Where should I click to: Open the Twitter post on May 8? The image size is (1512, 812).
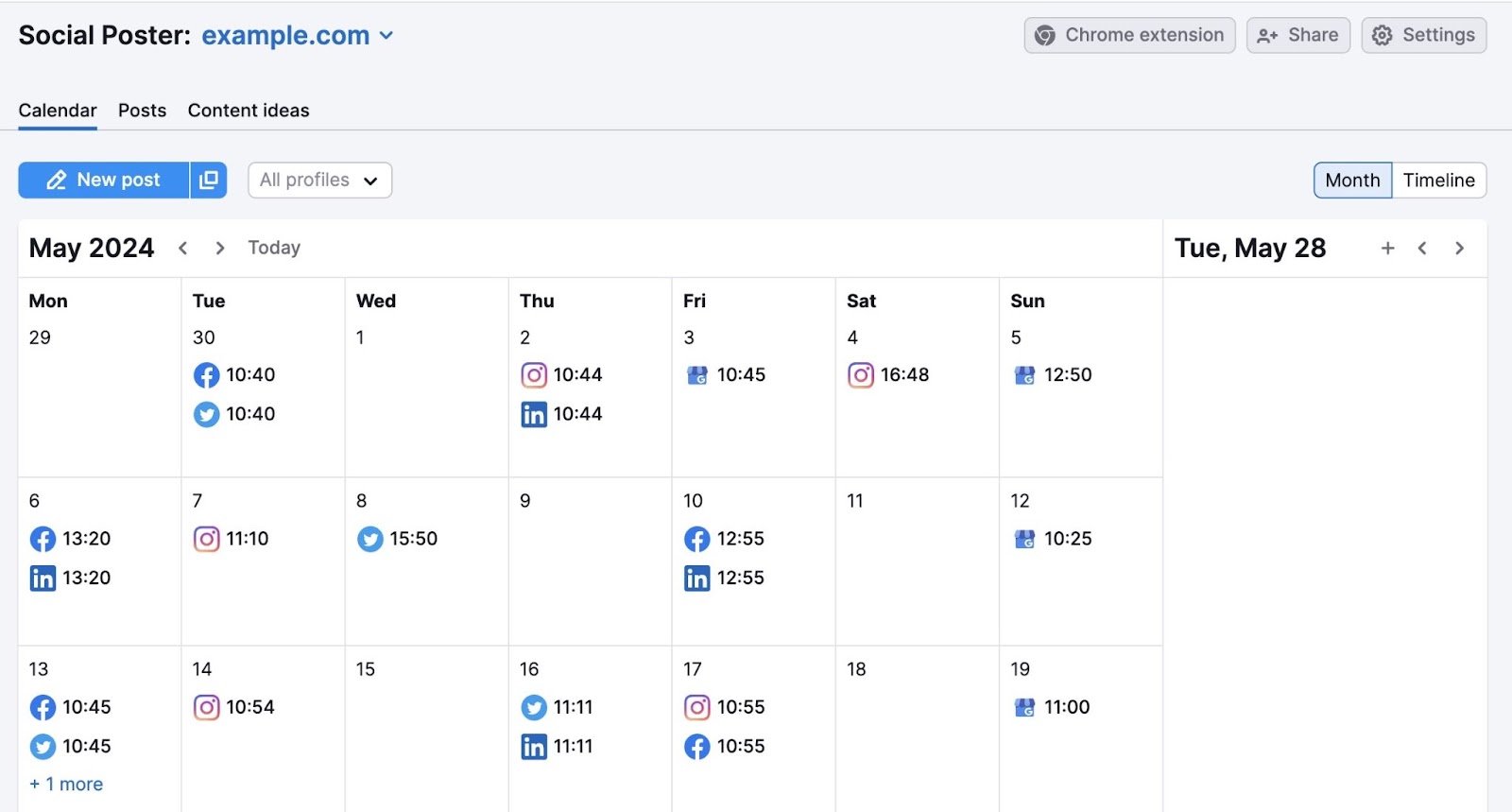[x=398, y=539]
